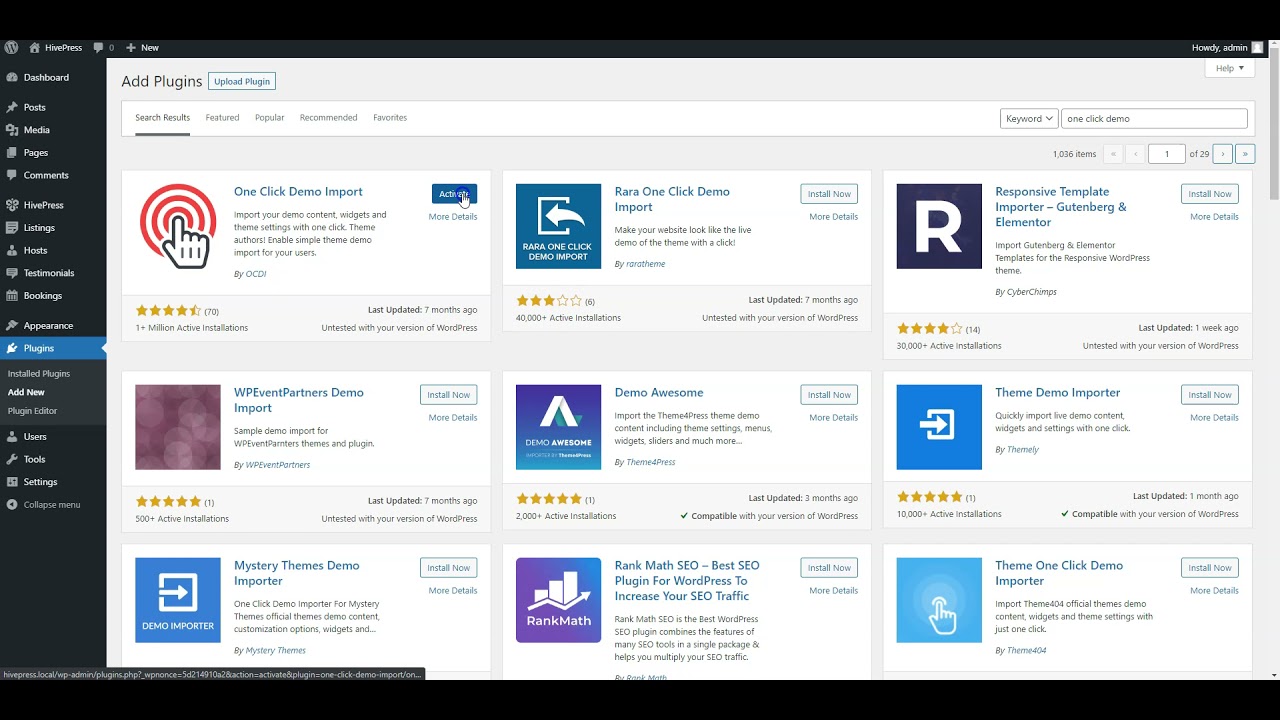Switch to the Search Results tab

(162, 118)
